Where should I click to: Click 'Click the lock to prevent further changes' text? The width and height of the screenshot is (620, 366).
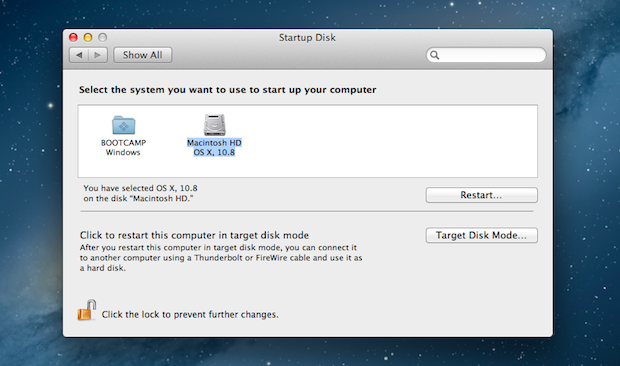point(190,315)
